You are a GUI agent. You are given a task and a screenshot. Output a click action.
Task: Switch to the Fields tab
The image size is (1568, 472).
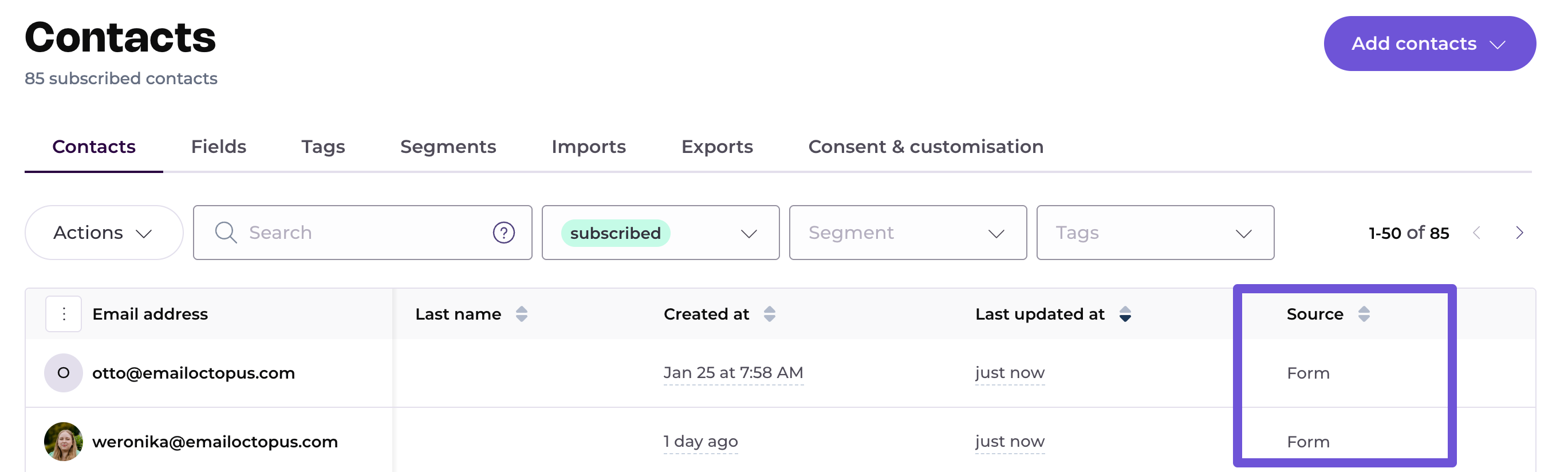(x=219, y=147)
